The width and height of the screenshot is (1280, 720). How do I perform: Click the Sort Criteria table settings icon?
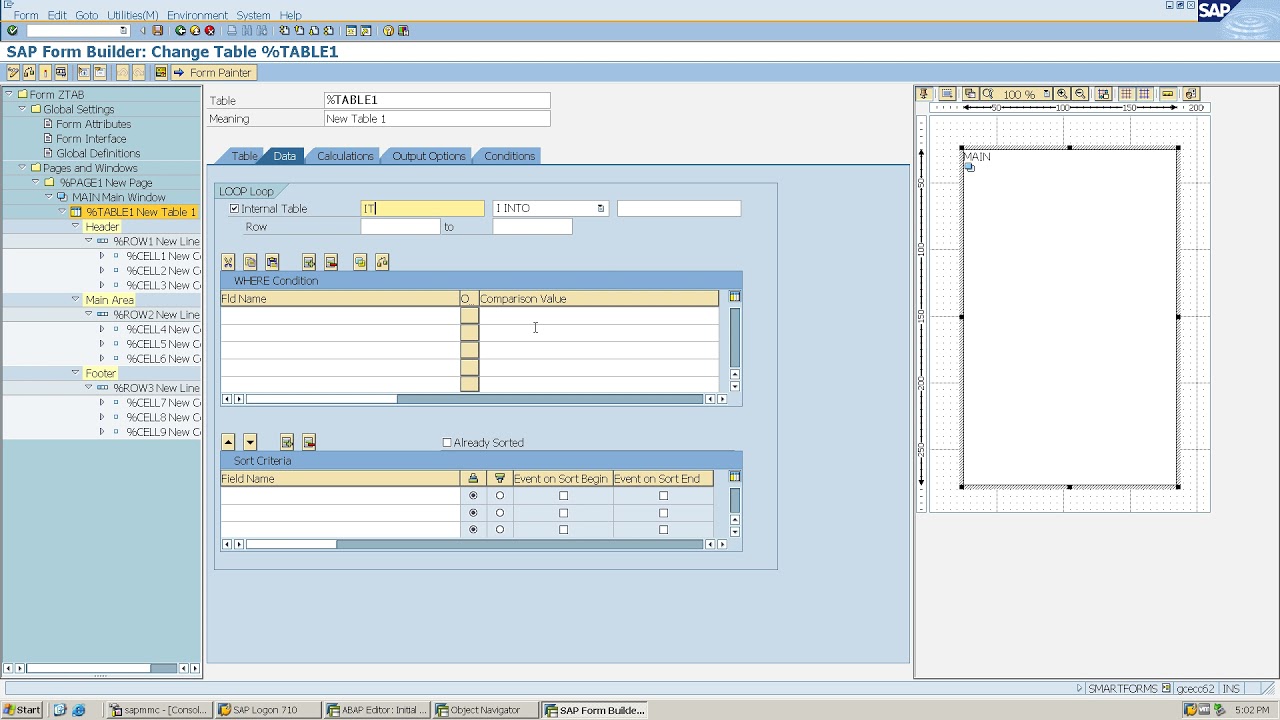coord(735,478)
